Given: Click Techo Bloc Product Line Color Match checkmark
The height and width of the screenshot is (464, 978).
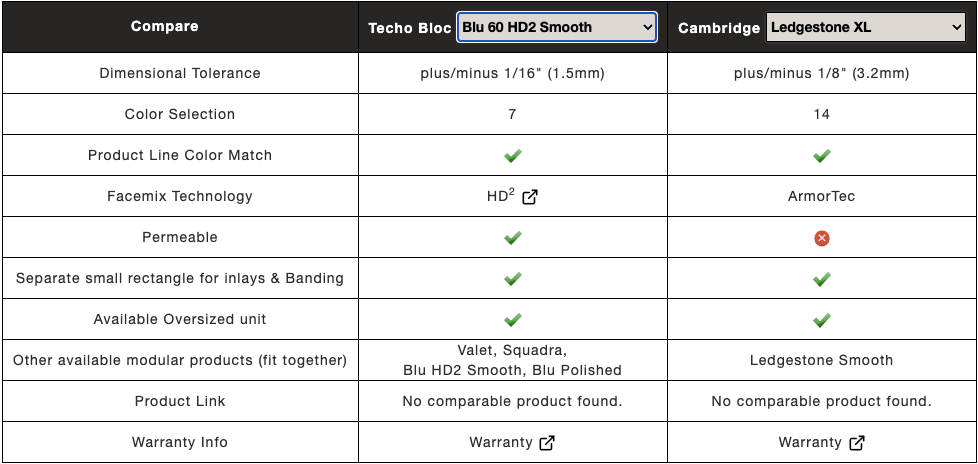Looking at the screenshot, I should click(513, 155).
